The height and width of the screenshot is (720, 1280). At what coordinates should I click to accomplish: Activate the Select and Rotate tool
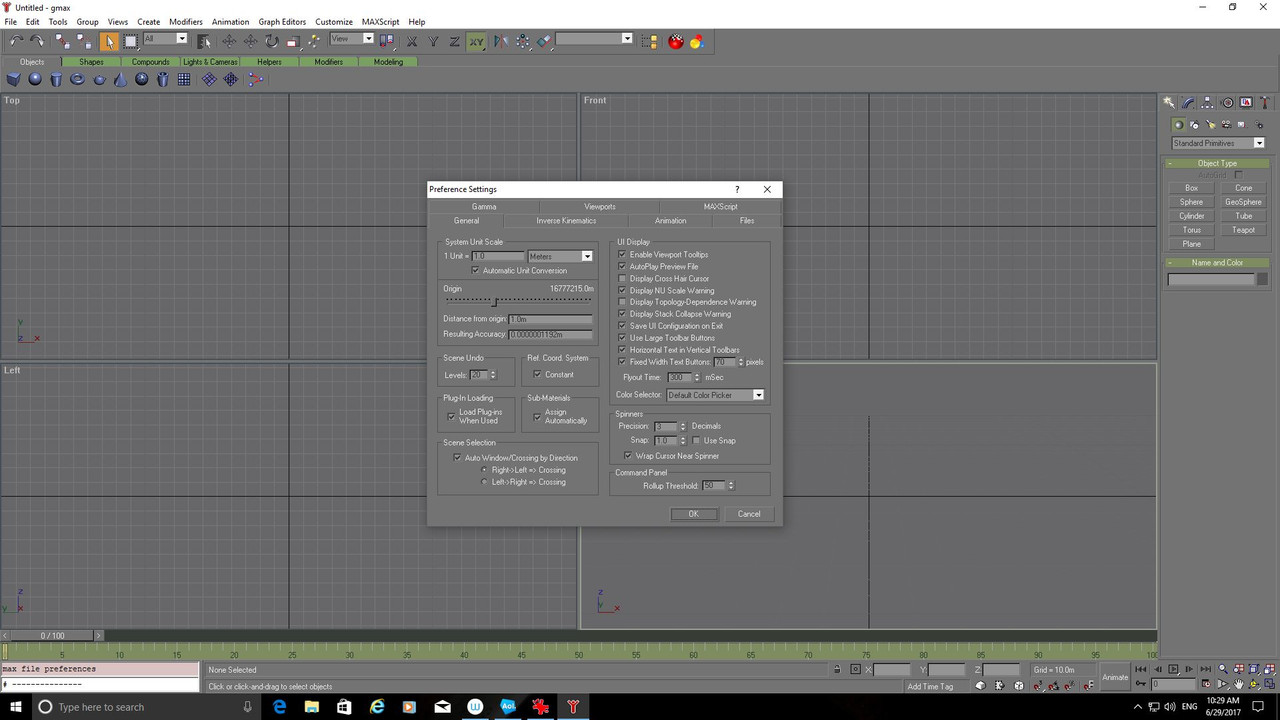[x=272, y=41]
